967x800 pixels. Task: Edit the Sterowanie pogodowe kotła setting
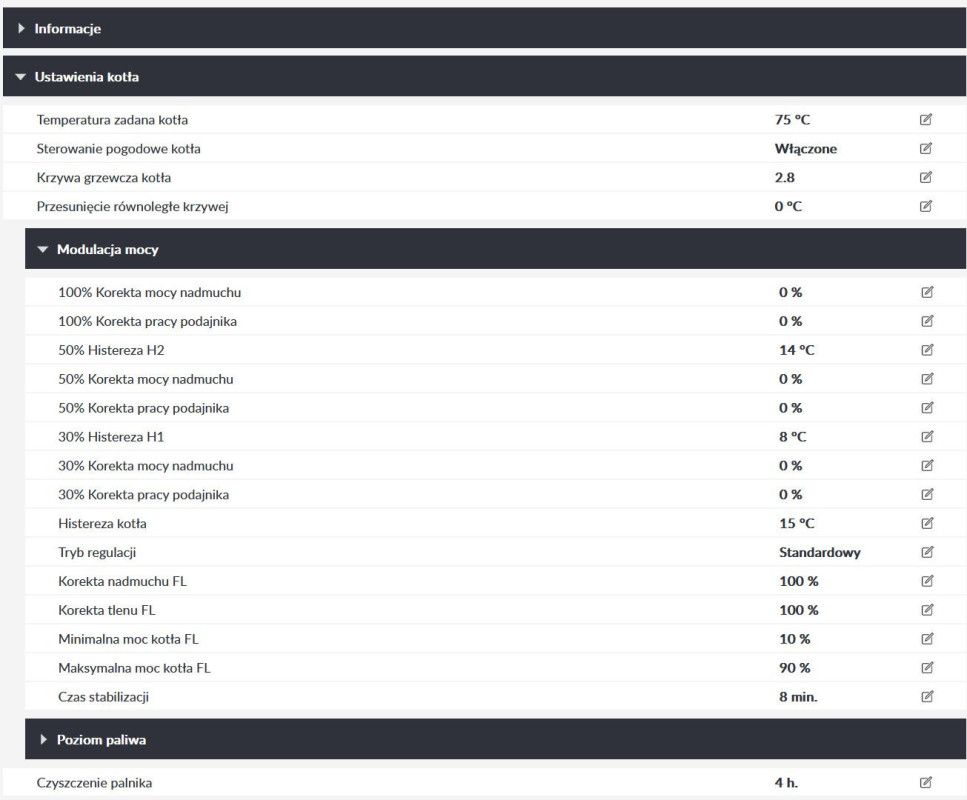[x=926, y=149]
